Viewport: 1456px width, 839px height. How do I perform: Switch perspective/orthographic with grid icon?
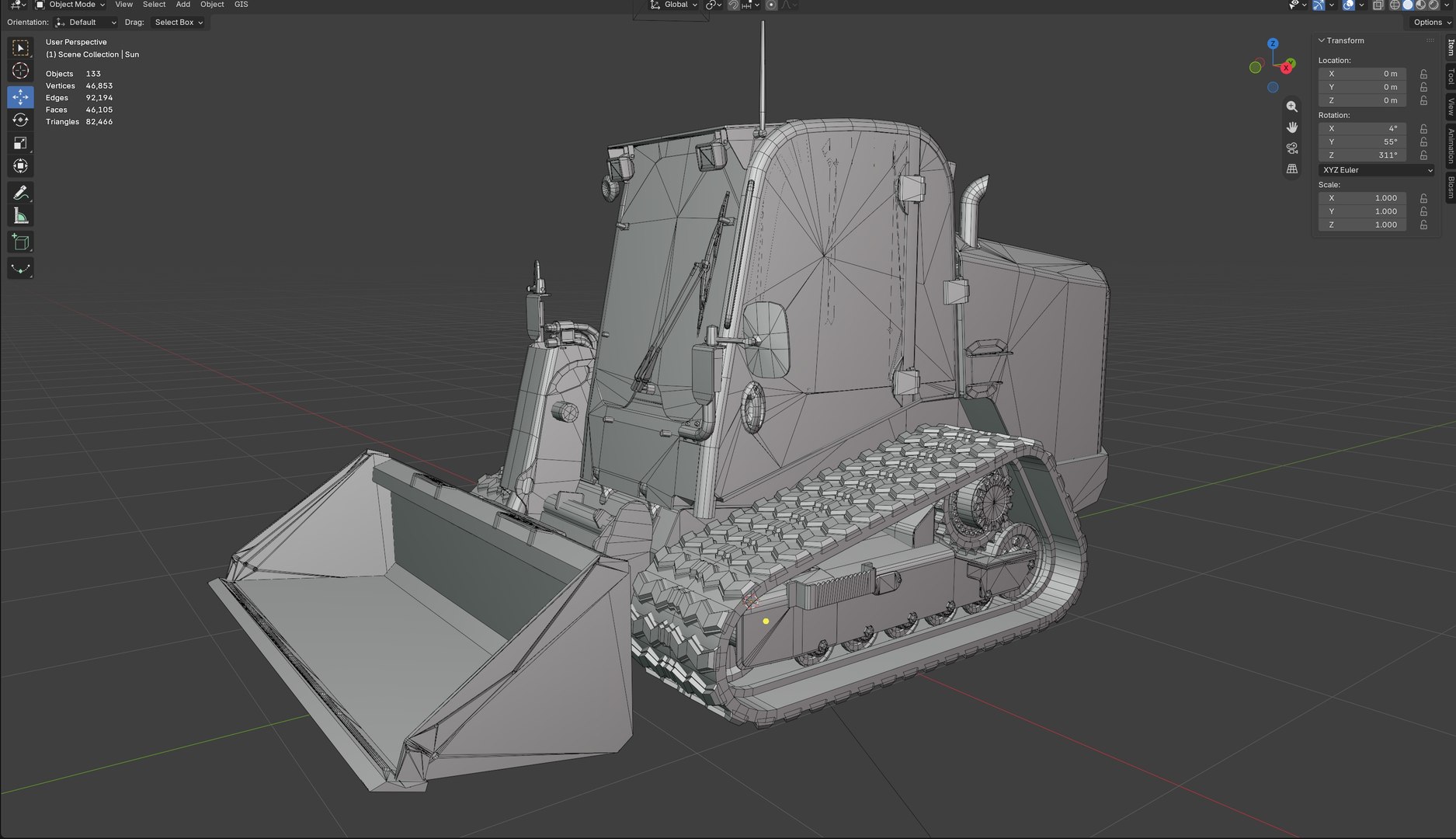click(1292, 169)
